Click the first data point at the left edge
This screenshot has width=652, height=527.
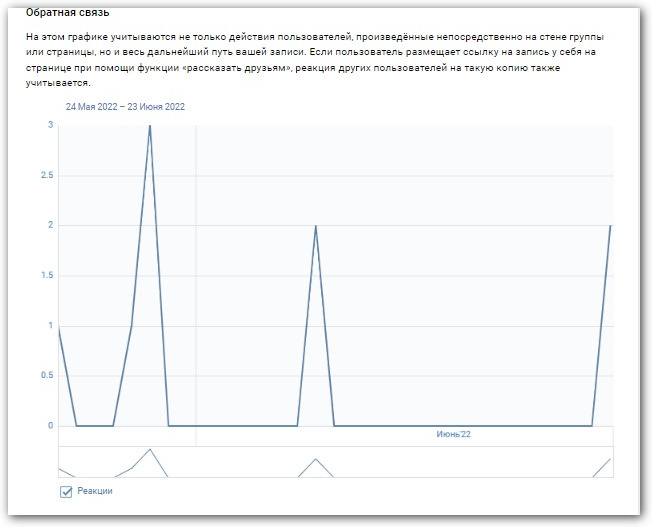click(x=59, y=327)
